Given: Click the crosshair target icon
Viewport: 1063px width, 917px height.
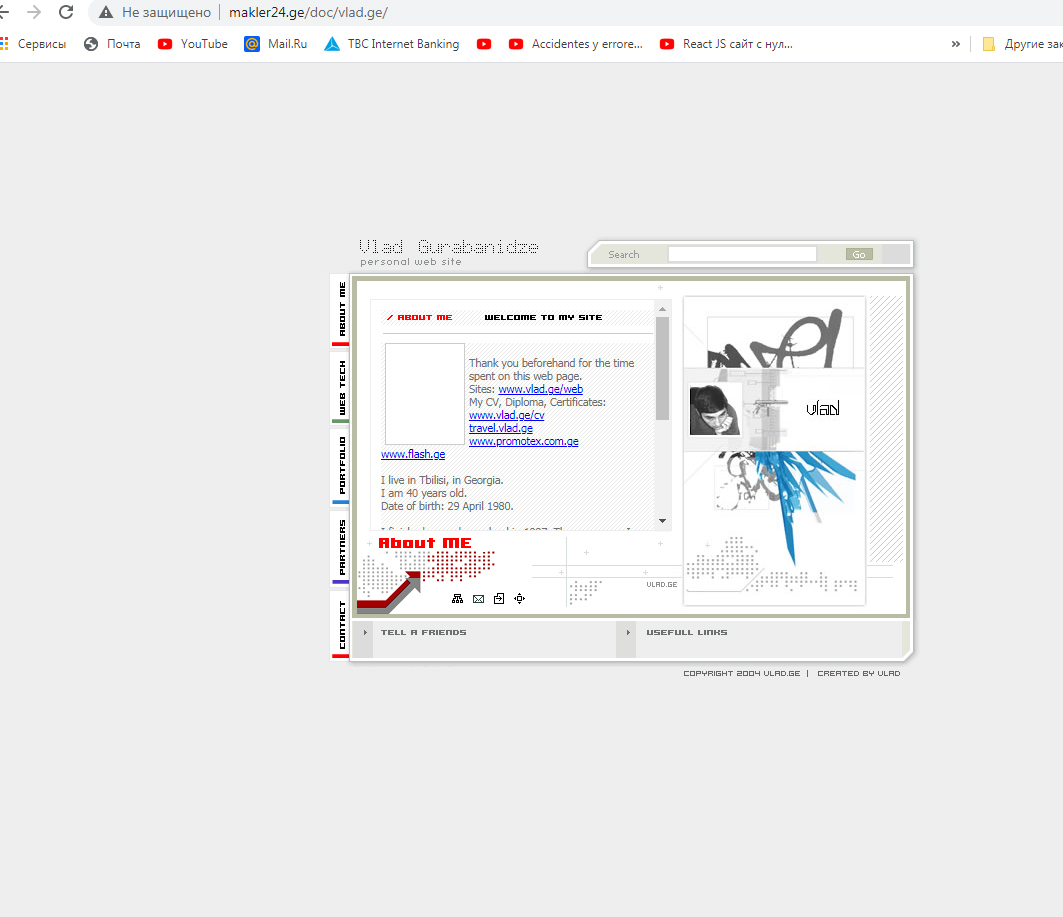Looking at the screenshot, I should [519, 599].
